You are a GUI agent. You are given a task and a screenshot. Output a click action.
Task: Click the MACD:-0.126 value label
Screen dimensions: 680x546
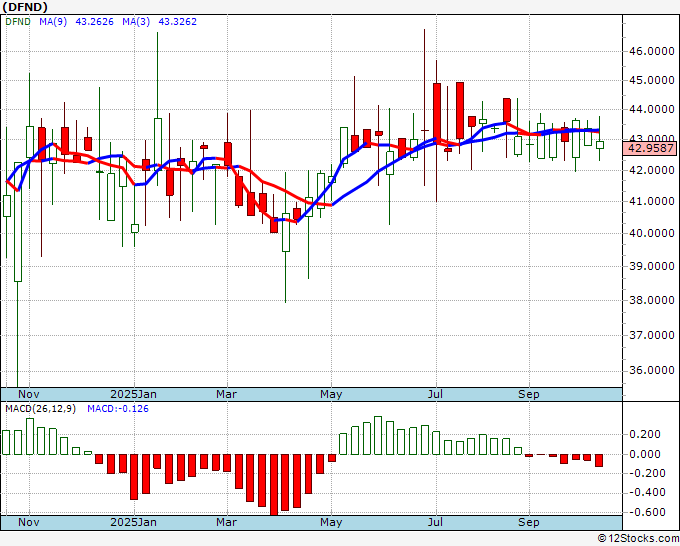click(x=116, y=408)
